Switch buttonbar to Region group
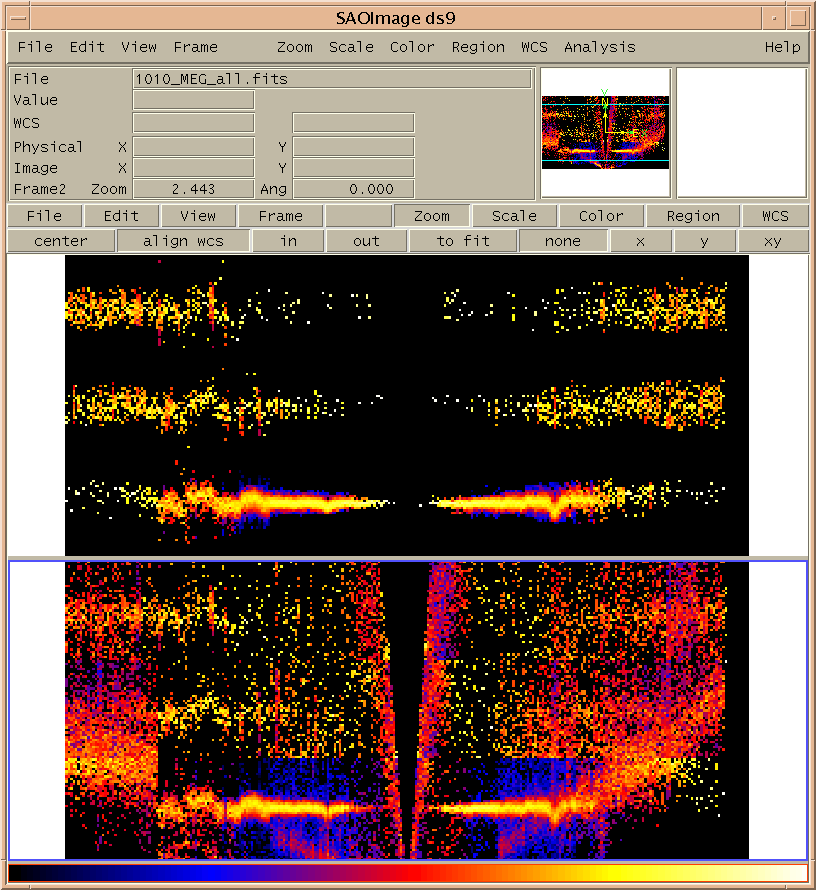The width and height of the screenshot is (816, 890). [x=693, y=216]
